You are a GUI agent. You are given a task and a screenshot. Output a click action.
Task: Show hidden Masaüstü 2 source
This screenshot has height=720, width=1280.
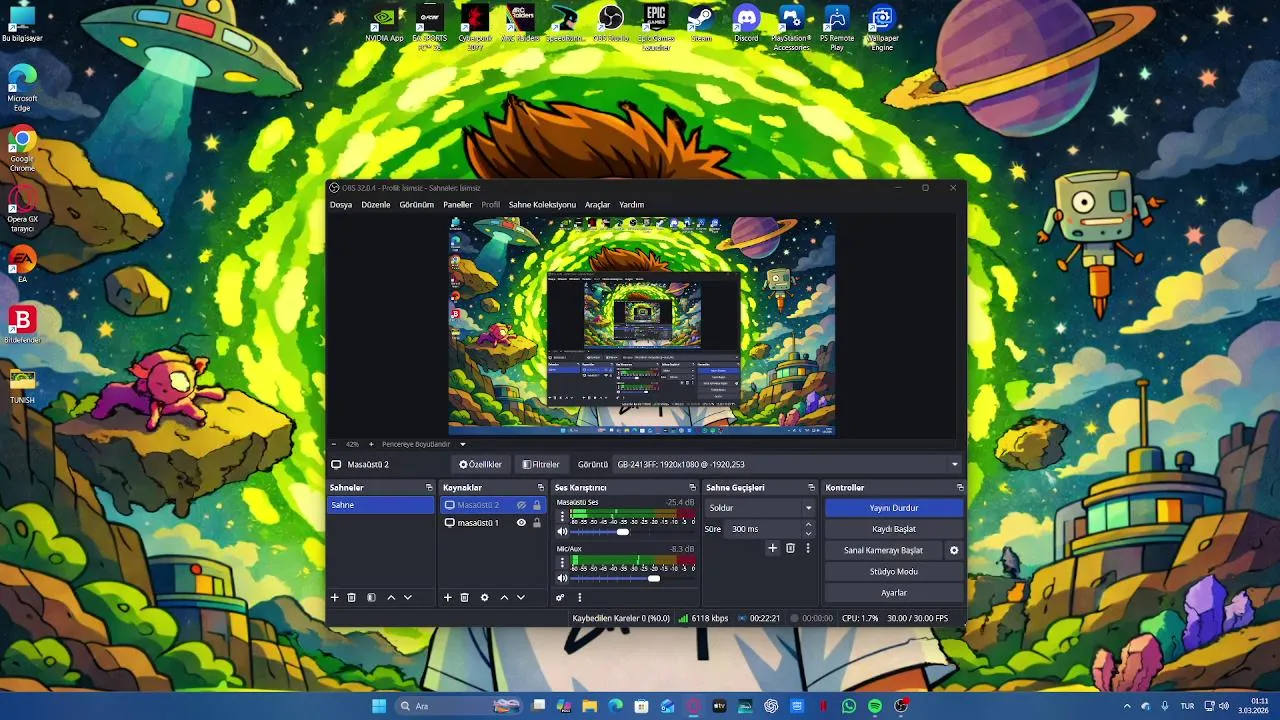(x=521, y=505)
